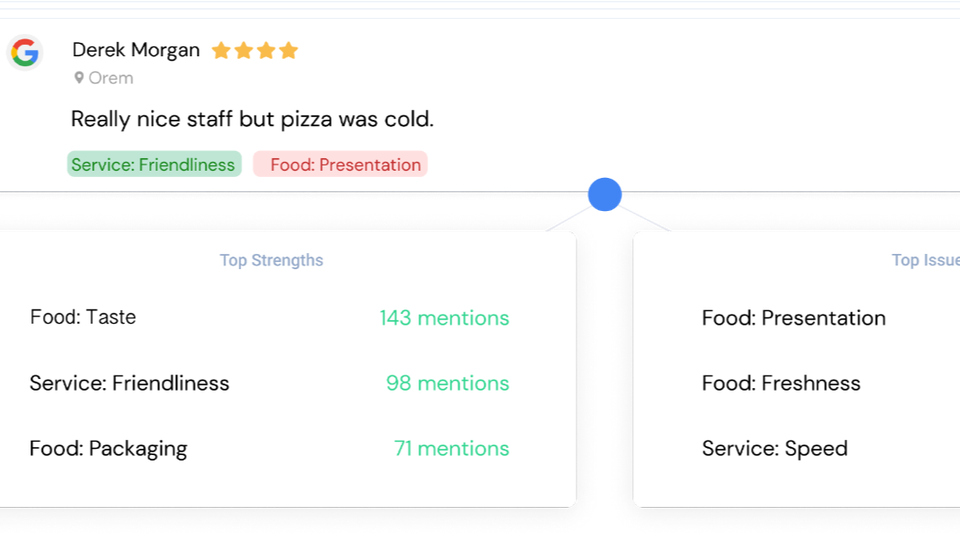This screenshot has height=540, width=960.
Task: Open the Top Issues heading
Action: [x=926, y=260]
